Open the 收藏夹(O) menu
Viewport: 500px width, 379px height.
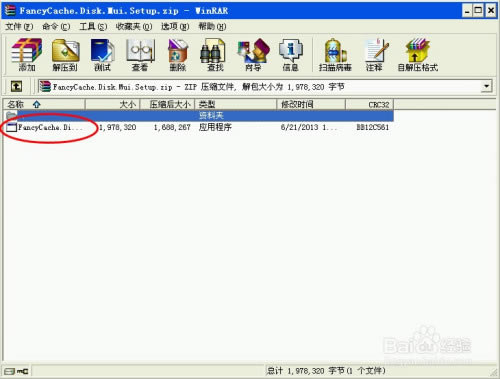click(134, 26)
